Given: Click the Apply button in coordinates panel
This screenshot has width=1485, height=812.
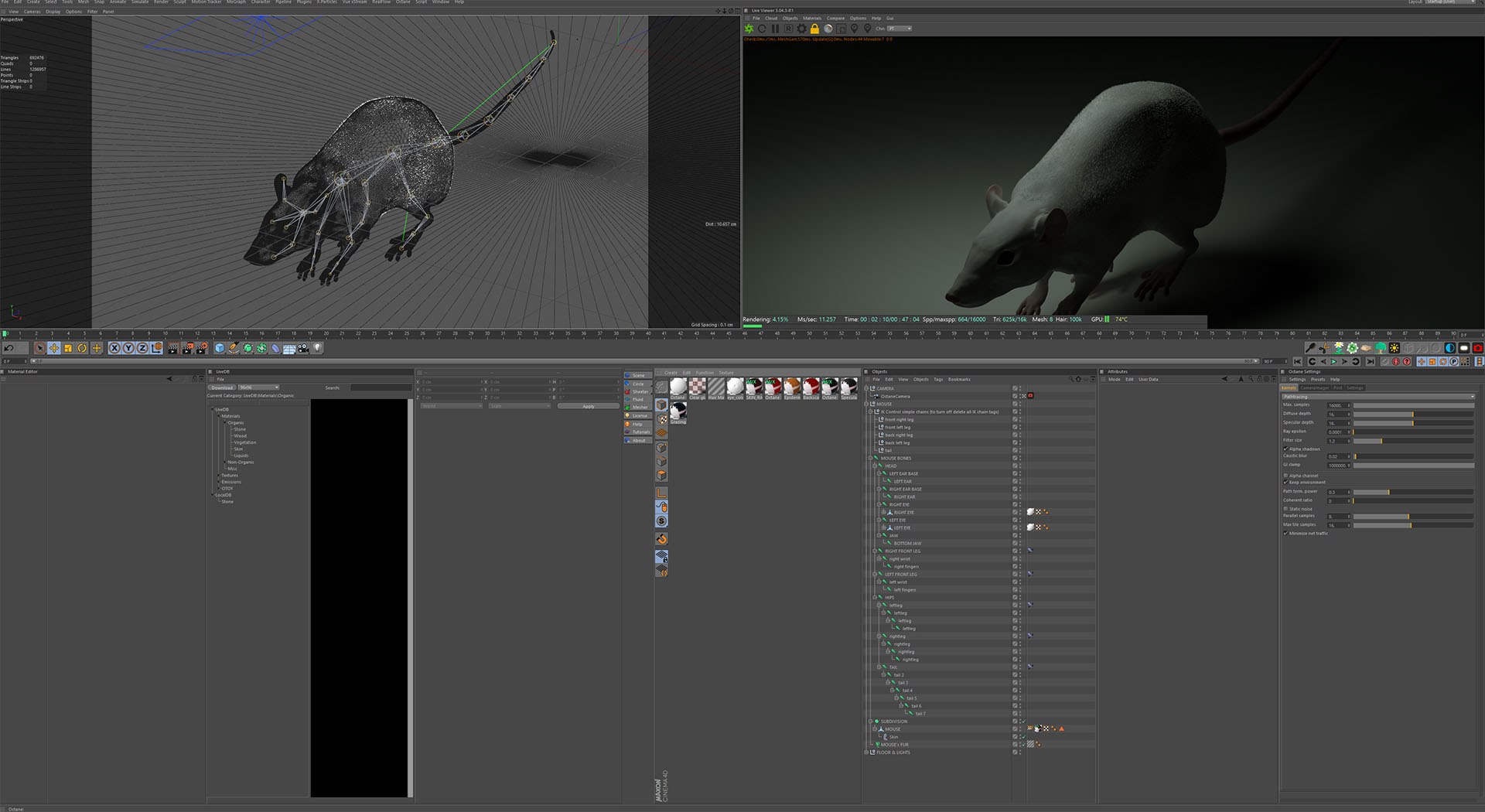Looking at the screenshot, I should [x=589, y=406].
